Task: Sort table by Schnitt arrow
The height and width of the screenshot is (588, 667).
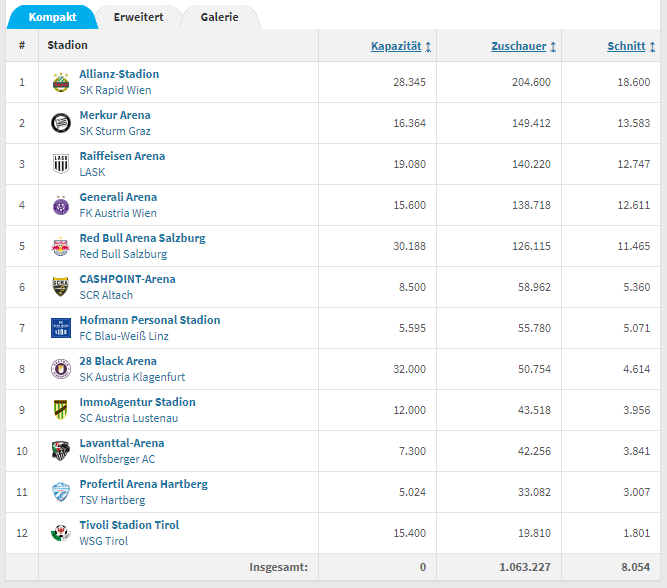Action: pos(652,46)
